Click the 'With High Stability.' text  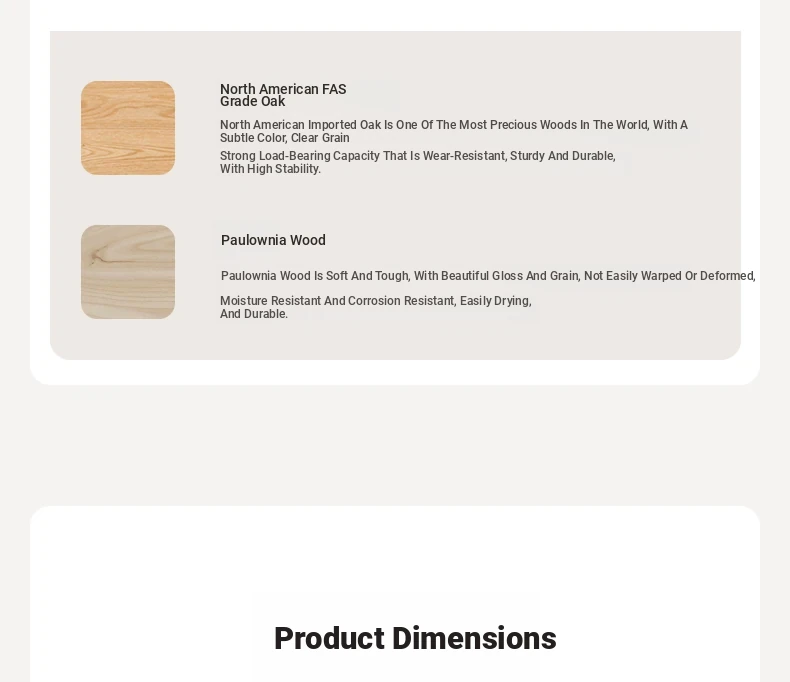click(271, 169)
